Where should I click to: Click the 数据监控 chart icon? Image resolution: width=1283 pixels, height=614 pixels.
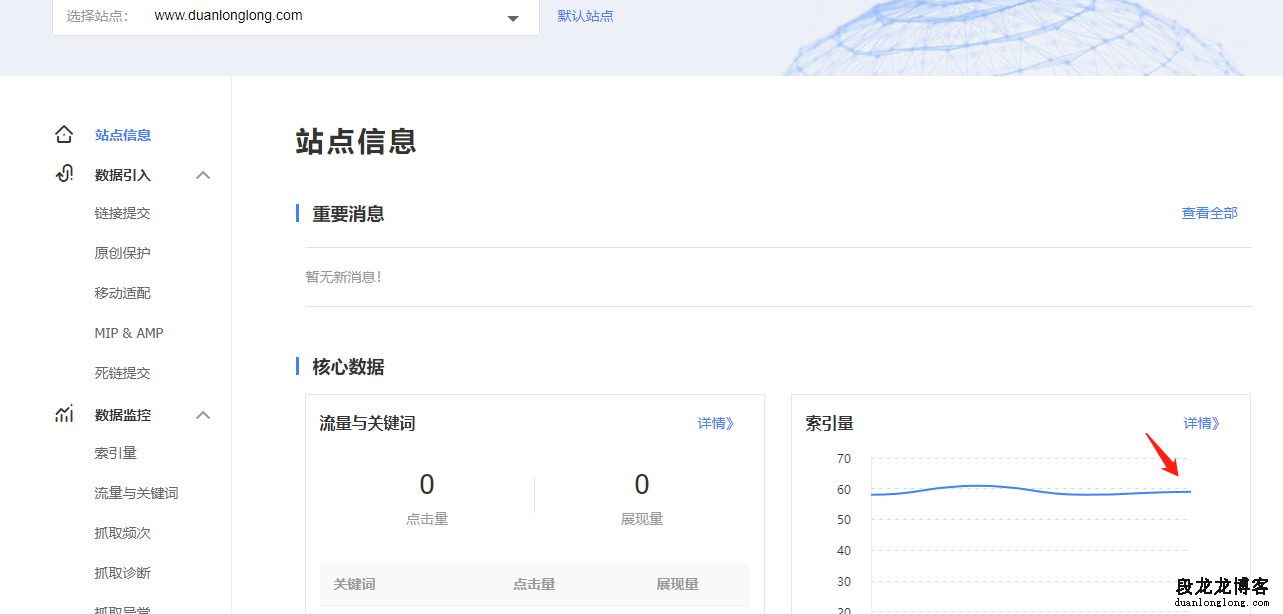[64, 414]
